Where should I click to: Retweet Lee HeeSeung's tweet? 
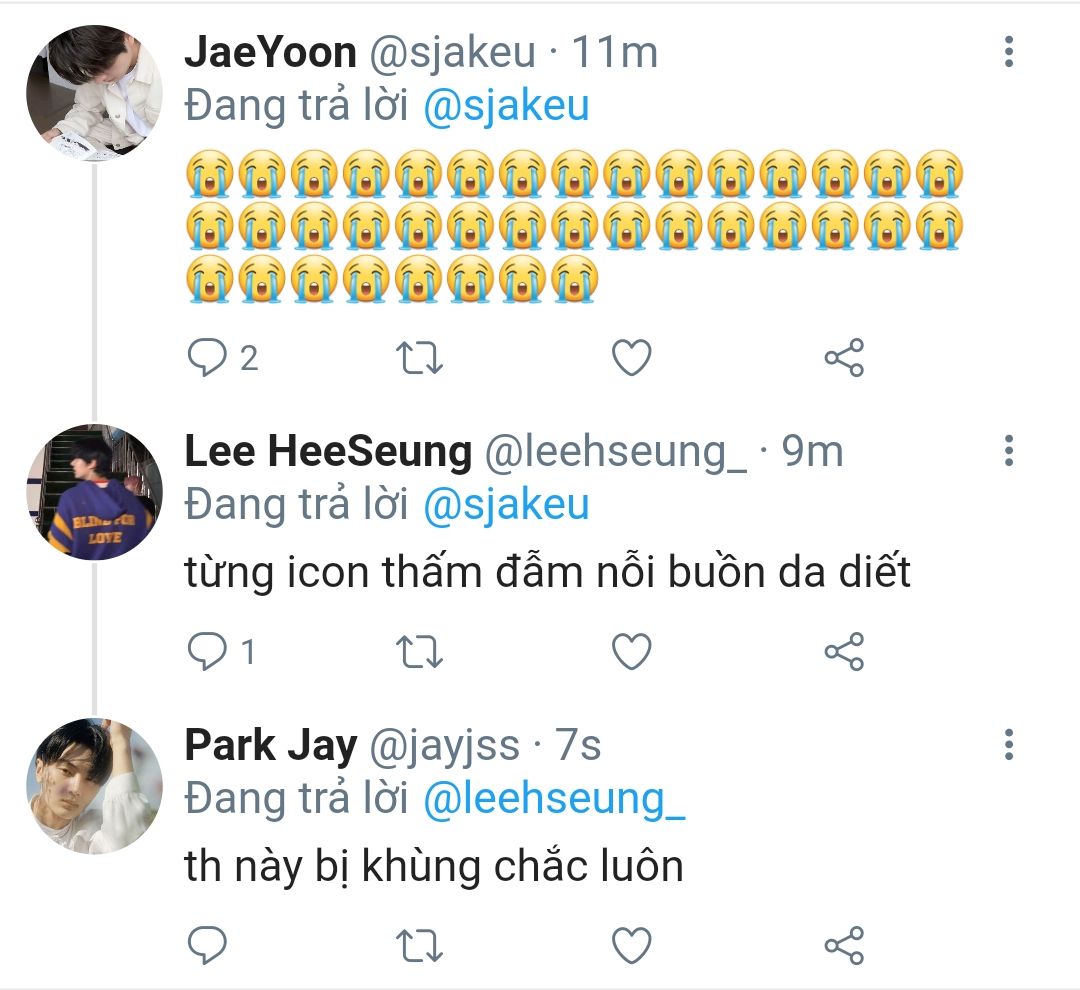coord(421,652)
